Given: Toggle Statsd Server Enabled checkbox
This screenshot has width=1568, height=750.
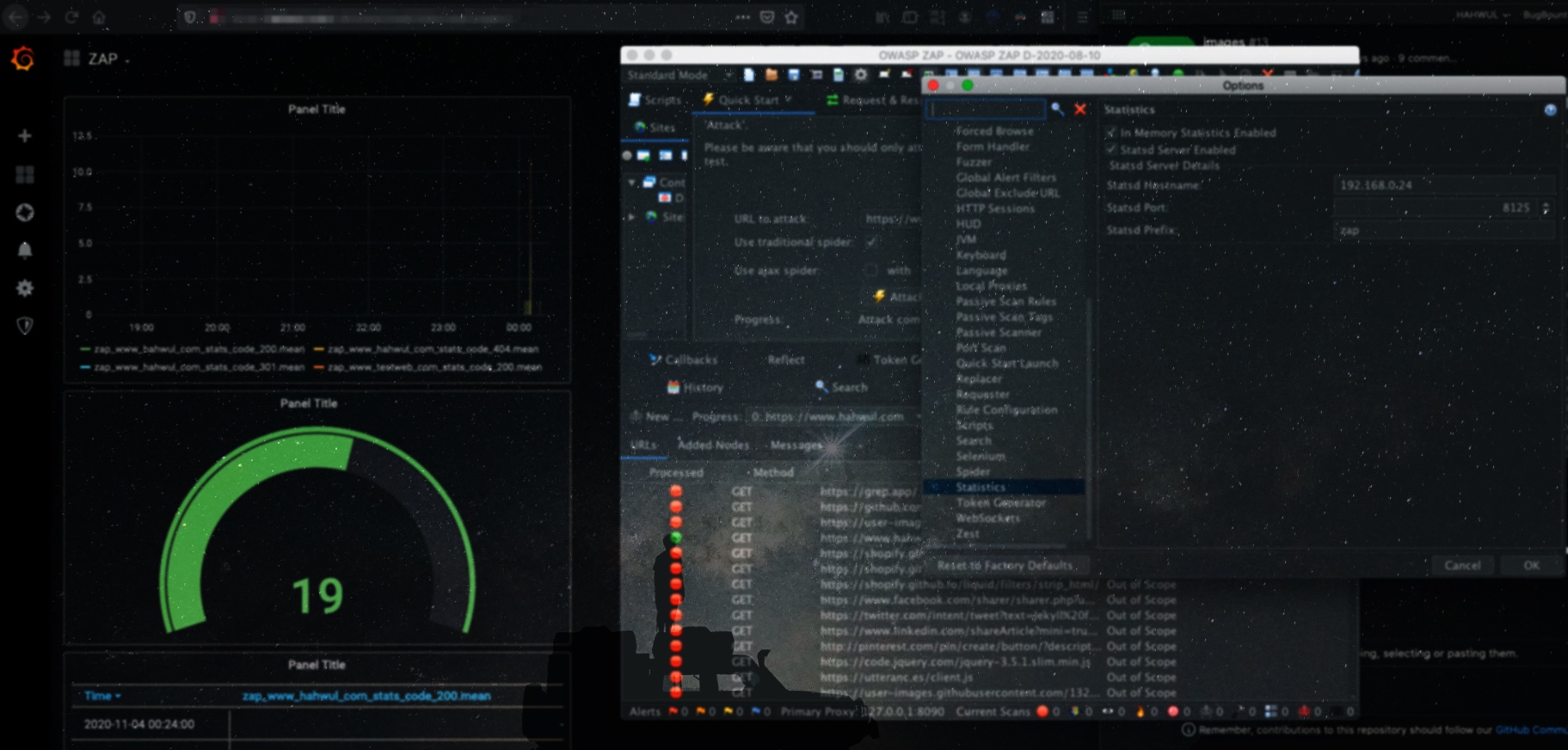Looking at the screenshot, I should coord(1111,150).
